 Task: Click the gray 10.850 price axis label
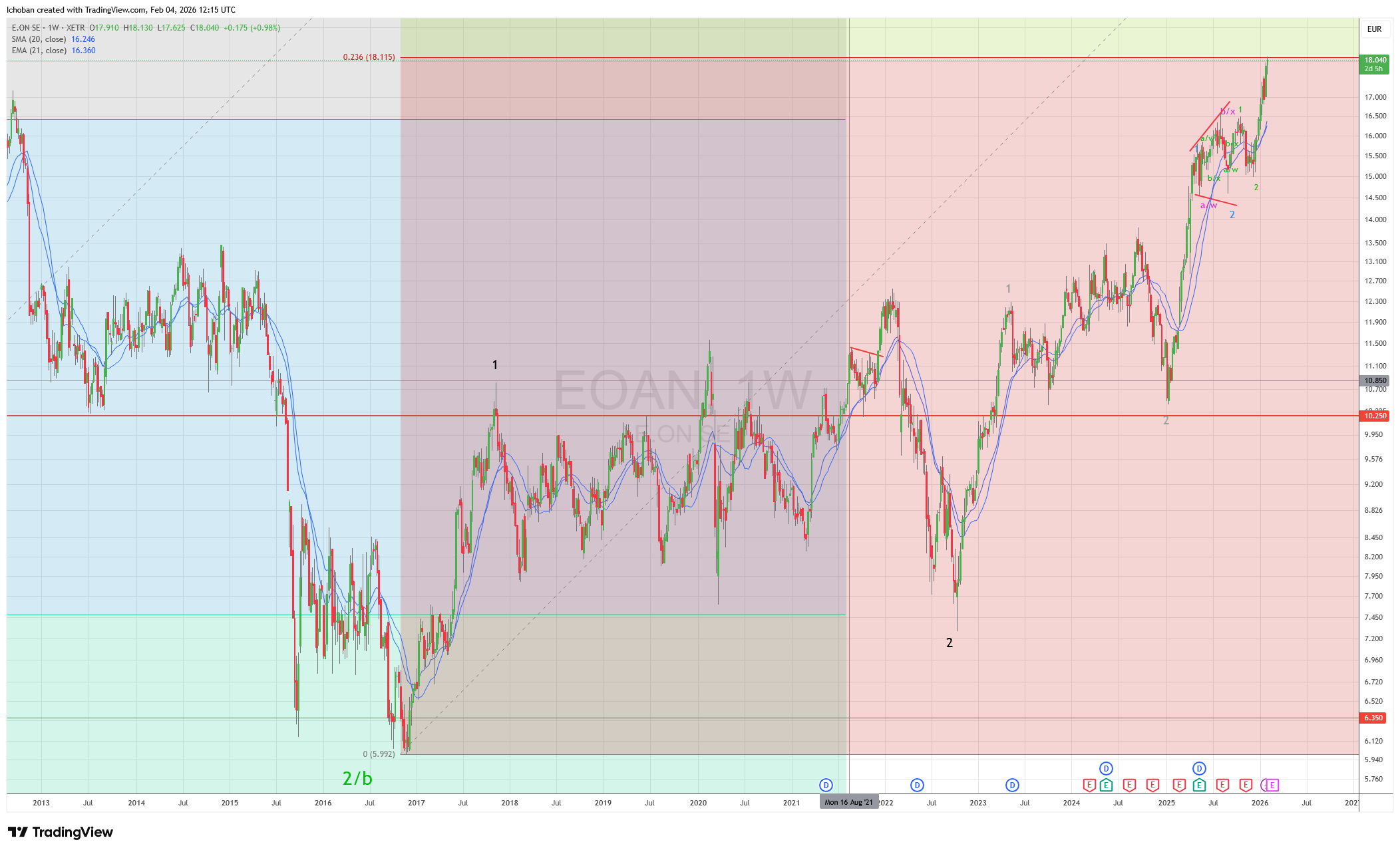click(1375, 381)
